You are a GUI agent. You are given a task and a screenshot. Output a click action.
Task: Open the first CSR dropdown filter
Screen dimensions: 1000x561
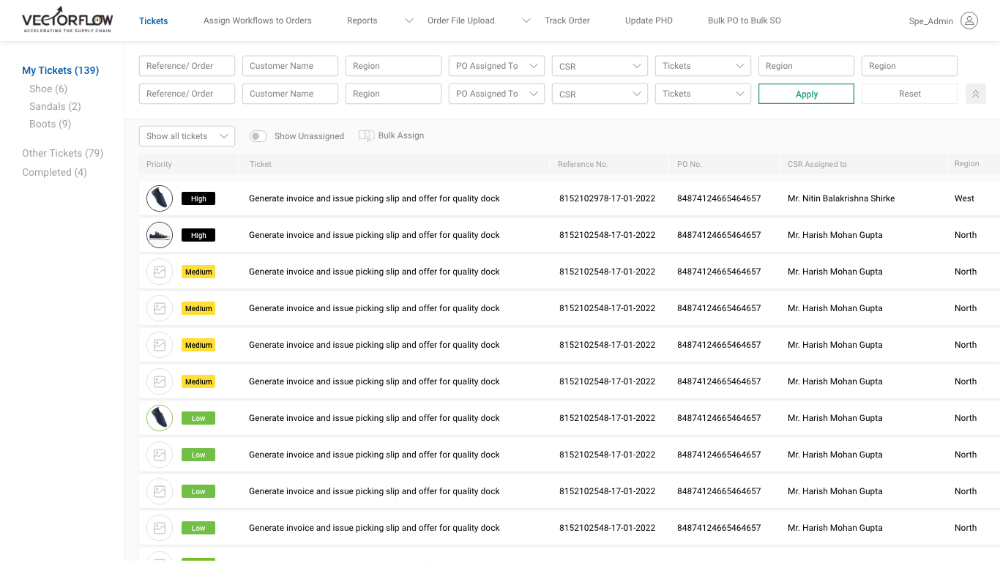click(599, 66)
